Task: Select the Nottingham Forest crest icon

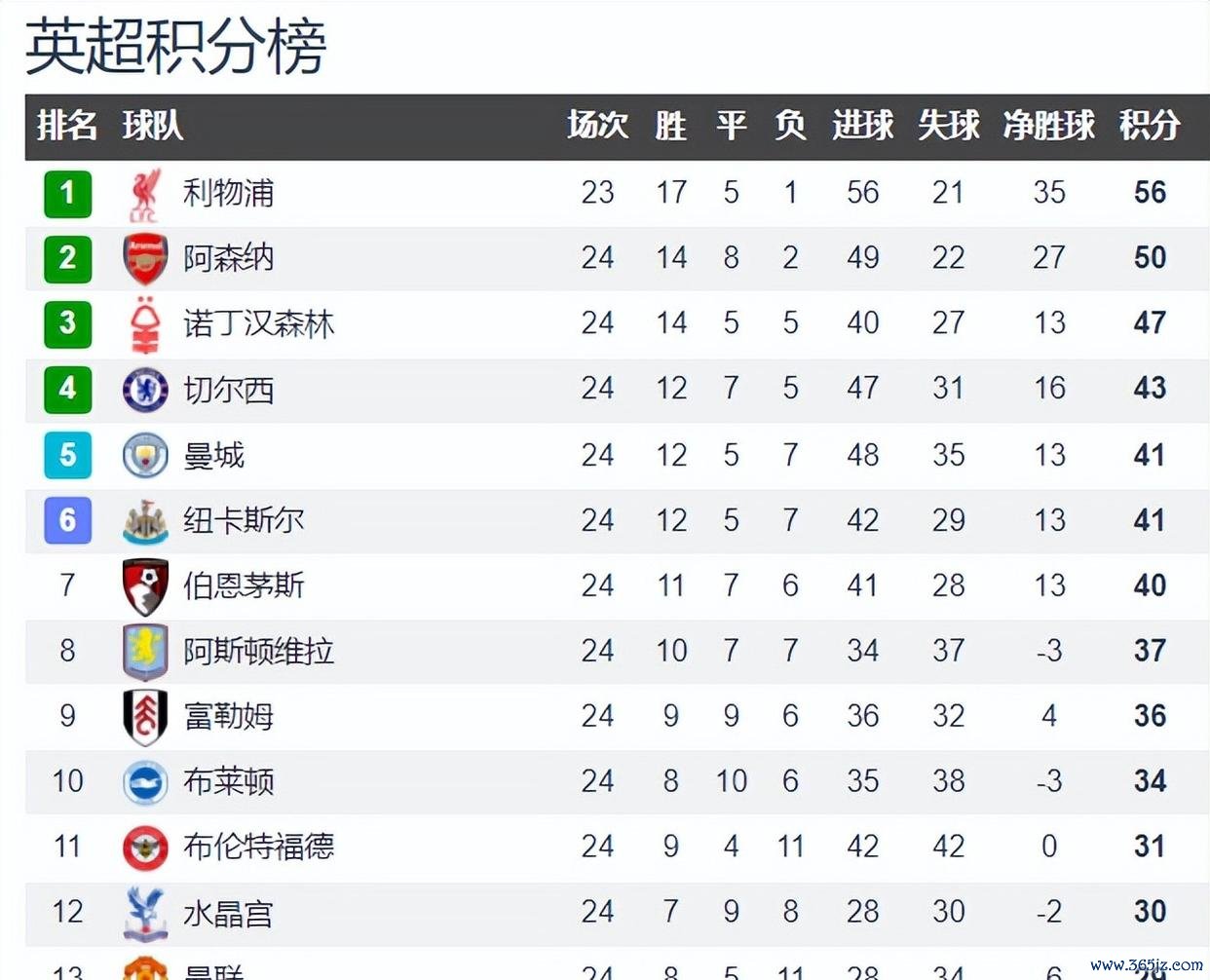Action: pyautogui.click(x=145, y=323)
